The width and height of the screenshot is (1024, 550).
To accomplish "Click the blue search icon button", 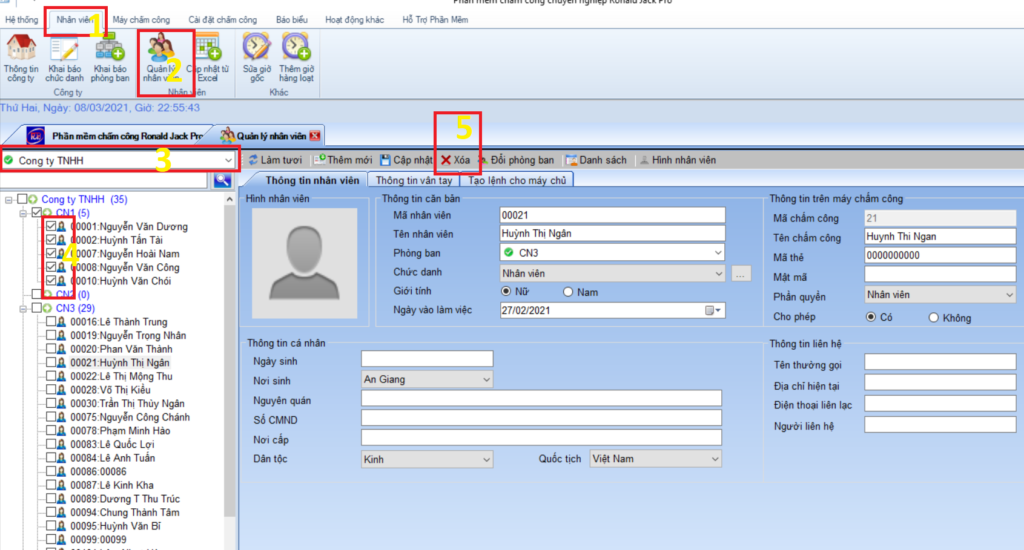I will point(223,180).
